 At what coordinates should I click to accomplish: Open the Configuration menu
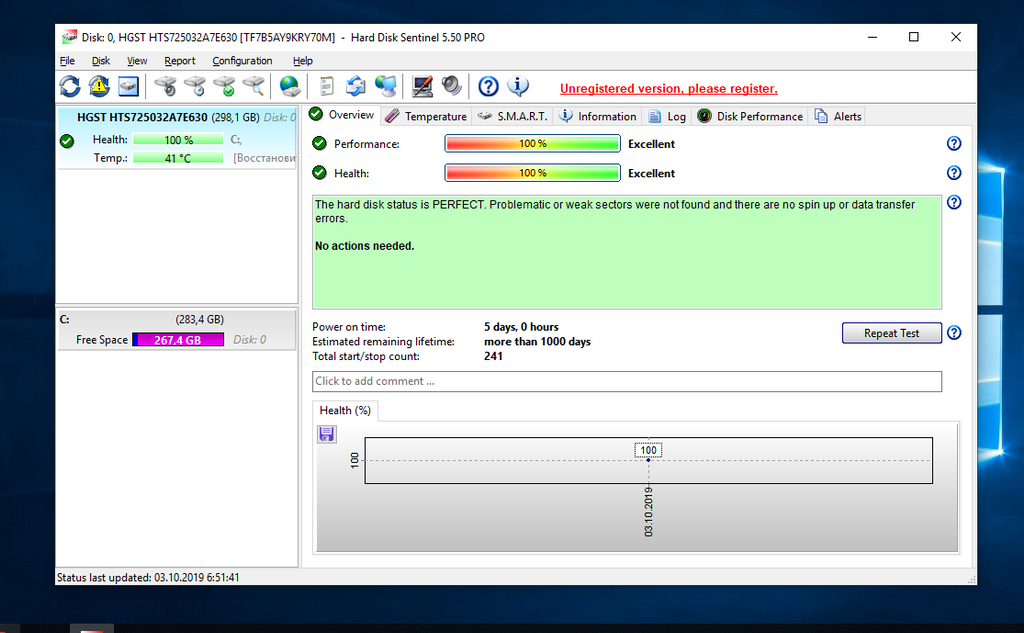pos(242,61)
